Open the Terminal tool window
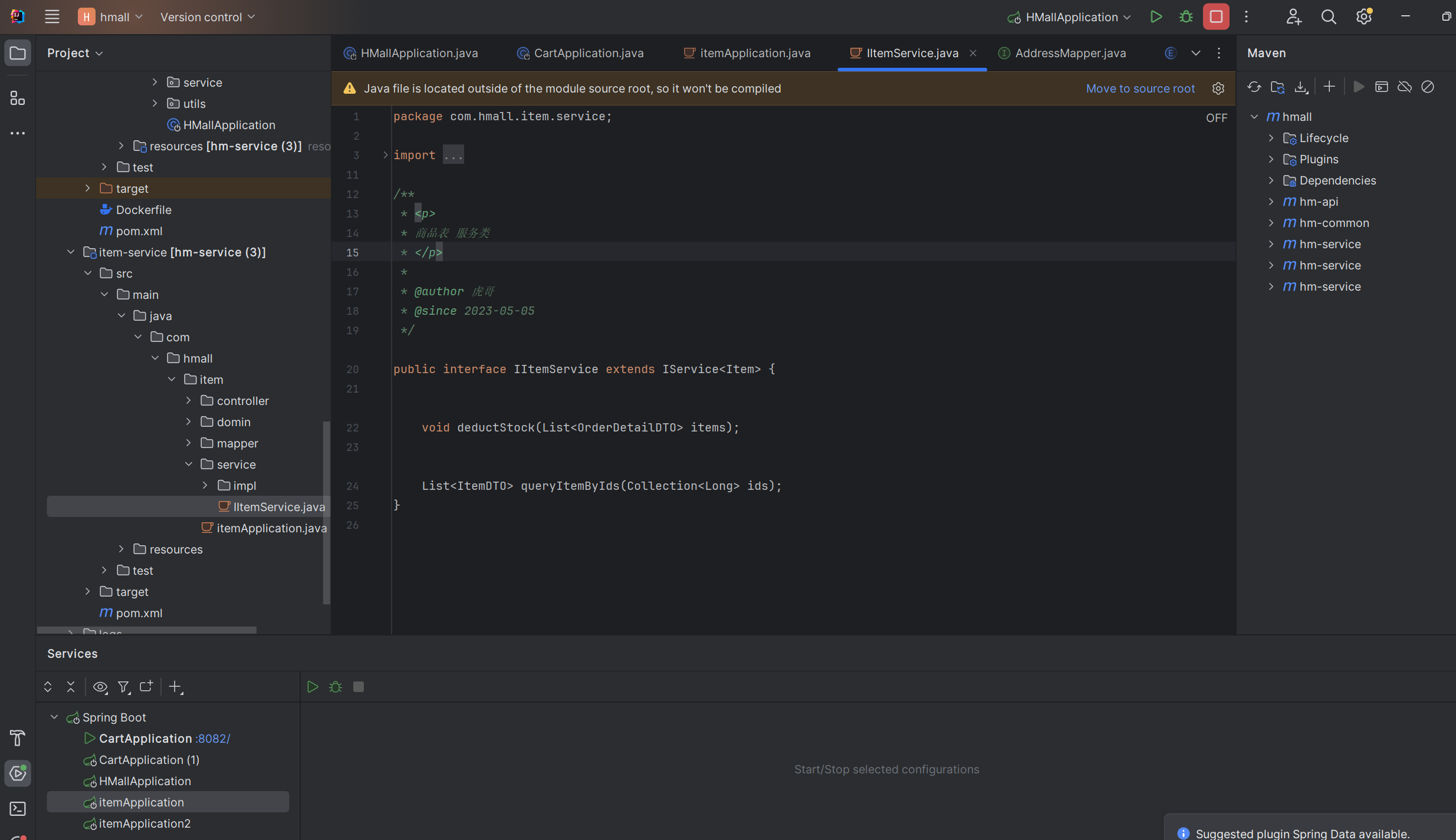Image resolution: width=1456 pixels, height=840 pixels. pos(18,808)
